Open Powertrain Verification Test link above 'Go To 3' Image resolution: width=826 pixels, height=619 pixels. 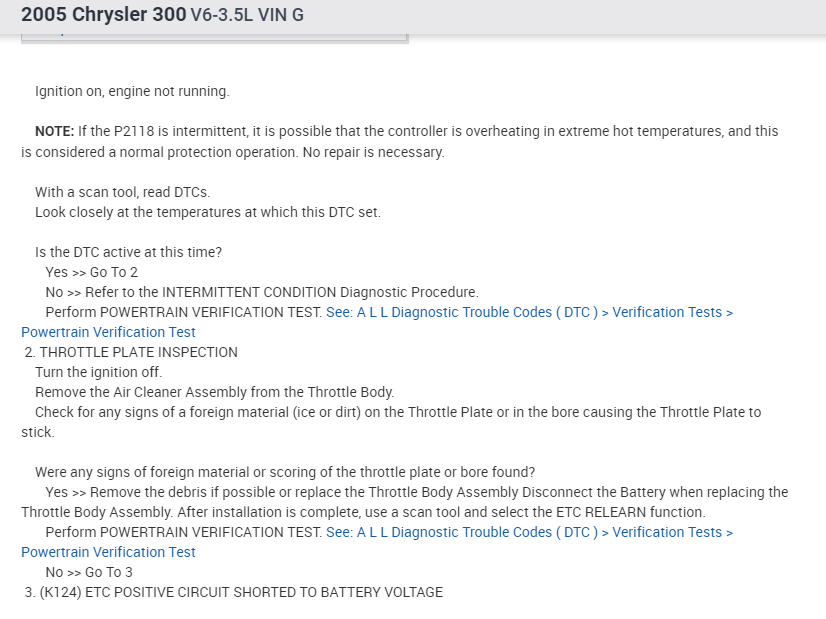click(108, 552)
